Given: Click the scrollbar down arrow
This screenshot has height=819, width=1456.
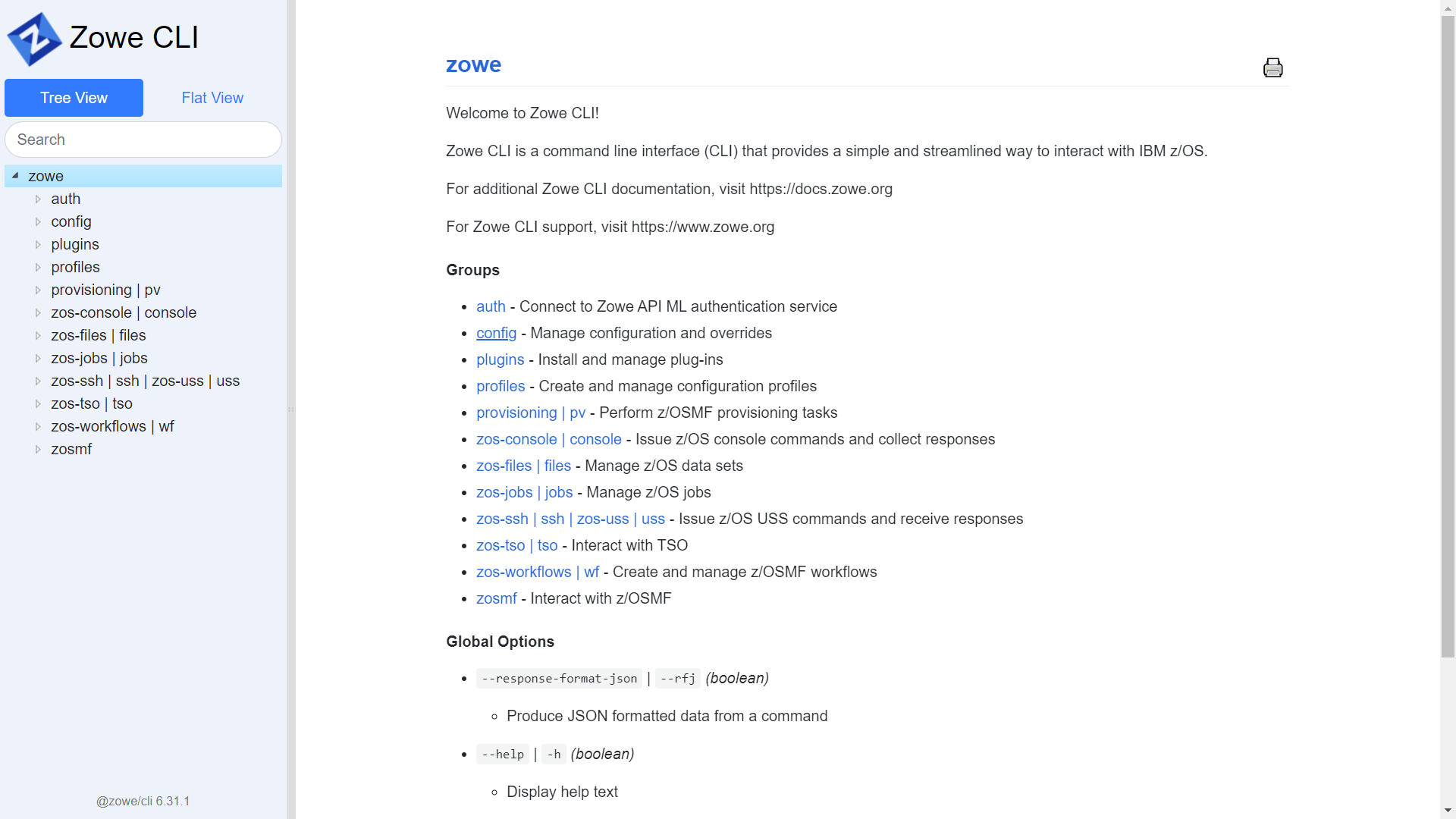Looking at the screenshot, I should [1448, 811].
